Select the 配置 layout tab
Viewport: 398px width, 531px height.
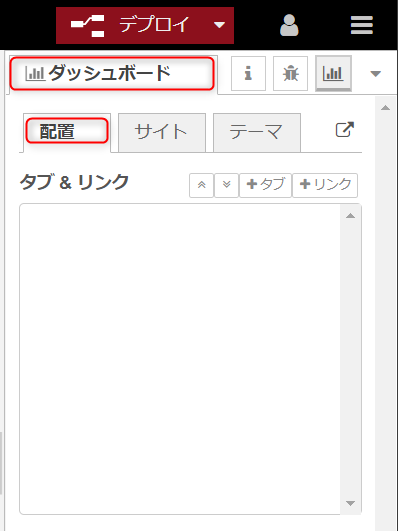(x=67, y=132)
